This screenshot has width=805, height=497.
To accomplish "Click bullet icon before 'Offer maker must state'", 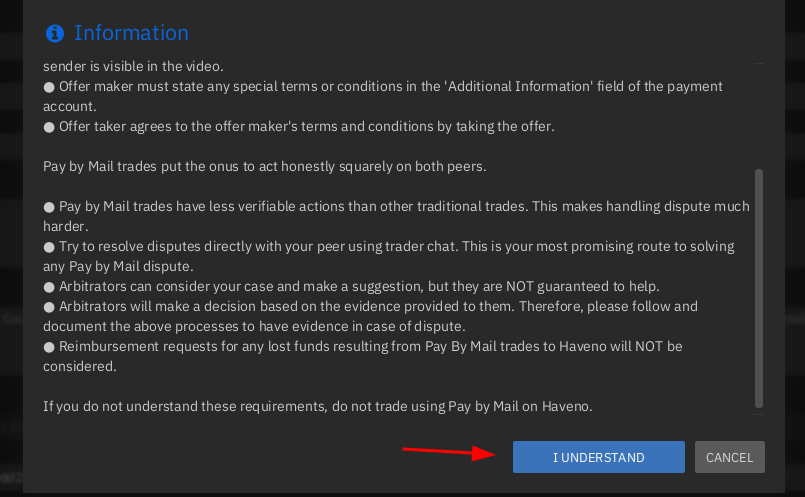I will (49, 87).
